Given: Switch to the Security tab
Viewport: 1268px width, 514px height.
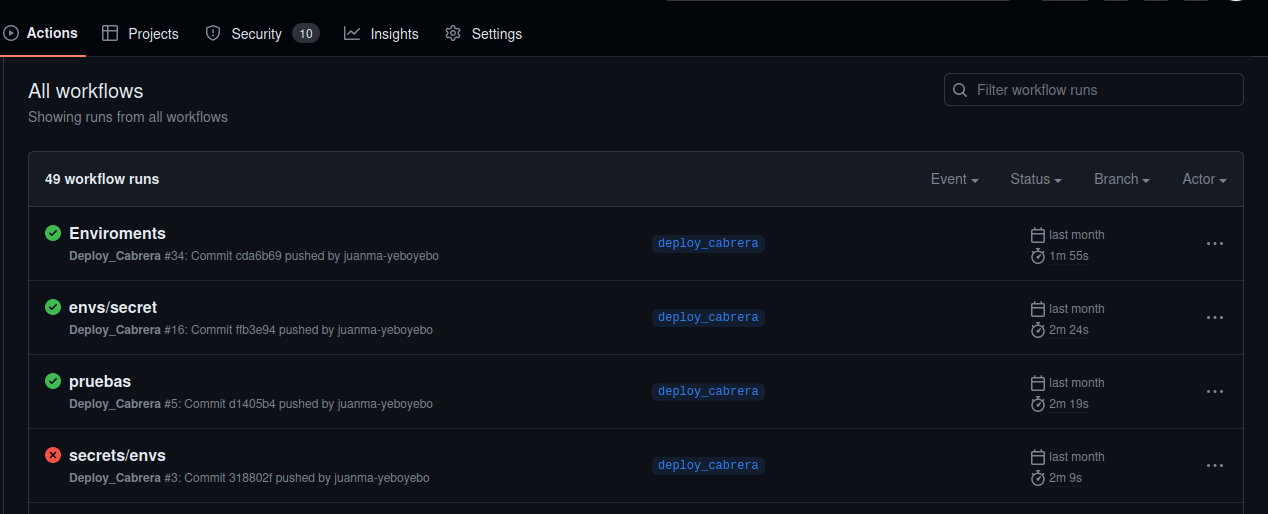Looking at the screenshot, I should tap(262, 33).
